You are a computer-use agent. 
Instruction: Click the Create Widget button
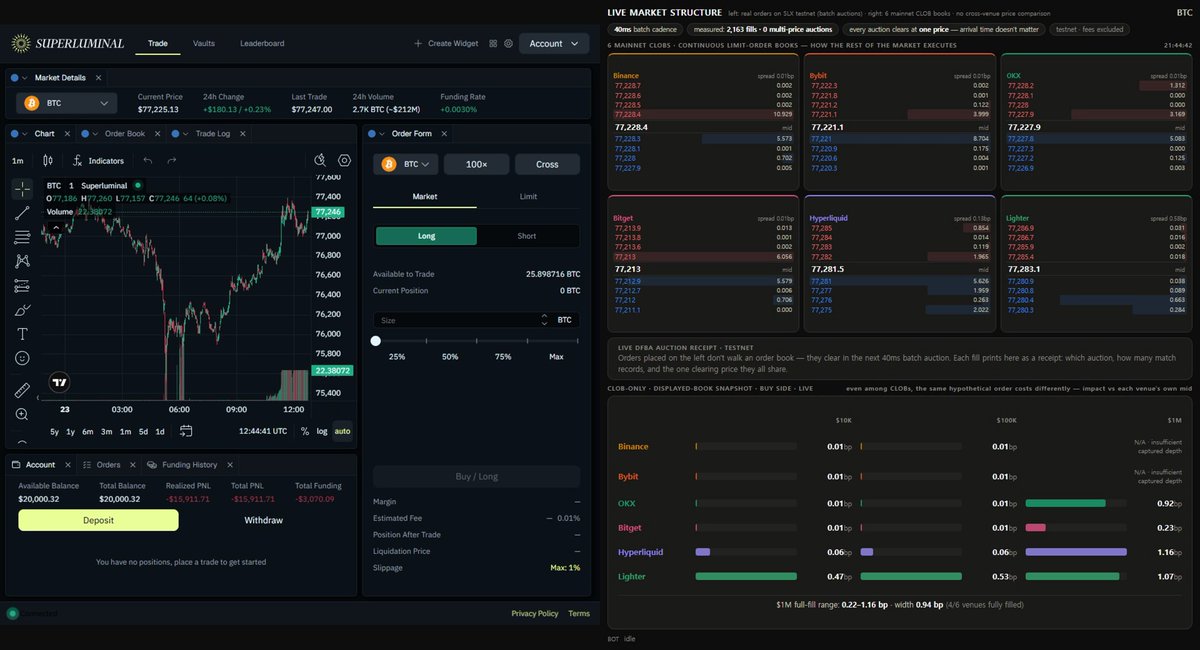click(447, 43)
